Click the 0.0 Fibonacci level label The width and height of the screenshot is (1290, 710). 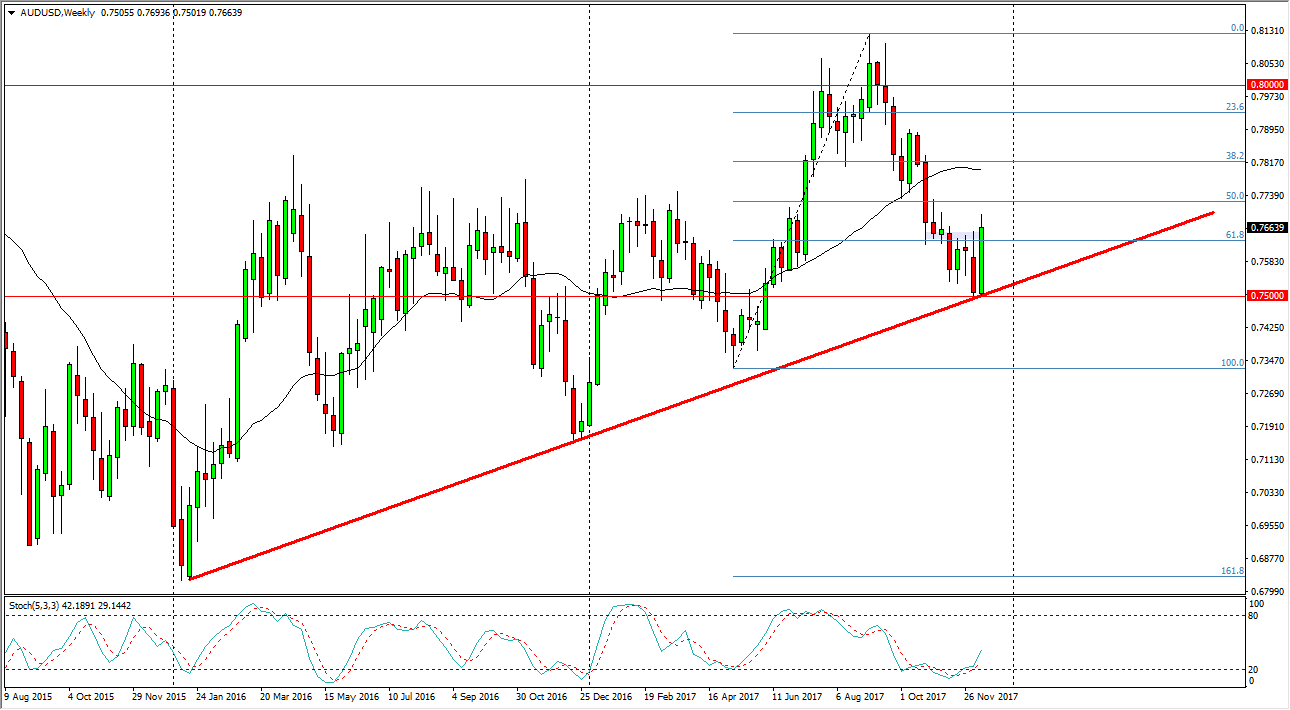(x=1236, y=29)
